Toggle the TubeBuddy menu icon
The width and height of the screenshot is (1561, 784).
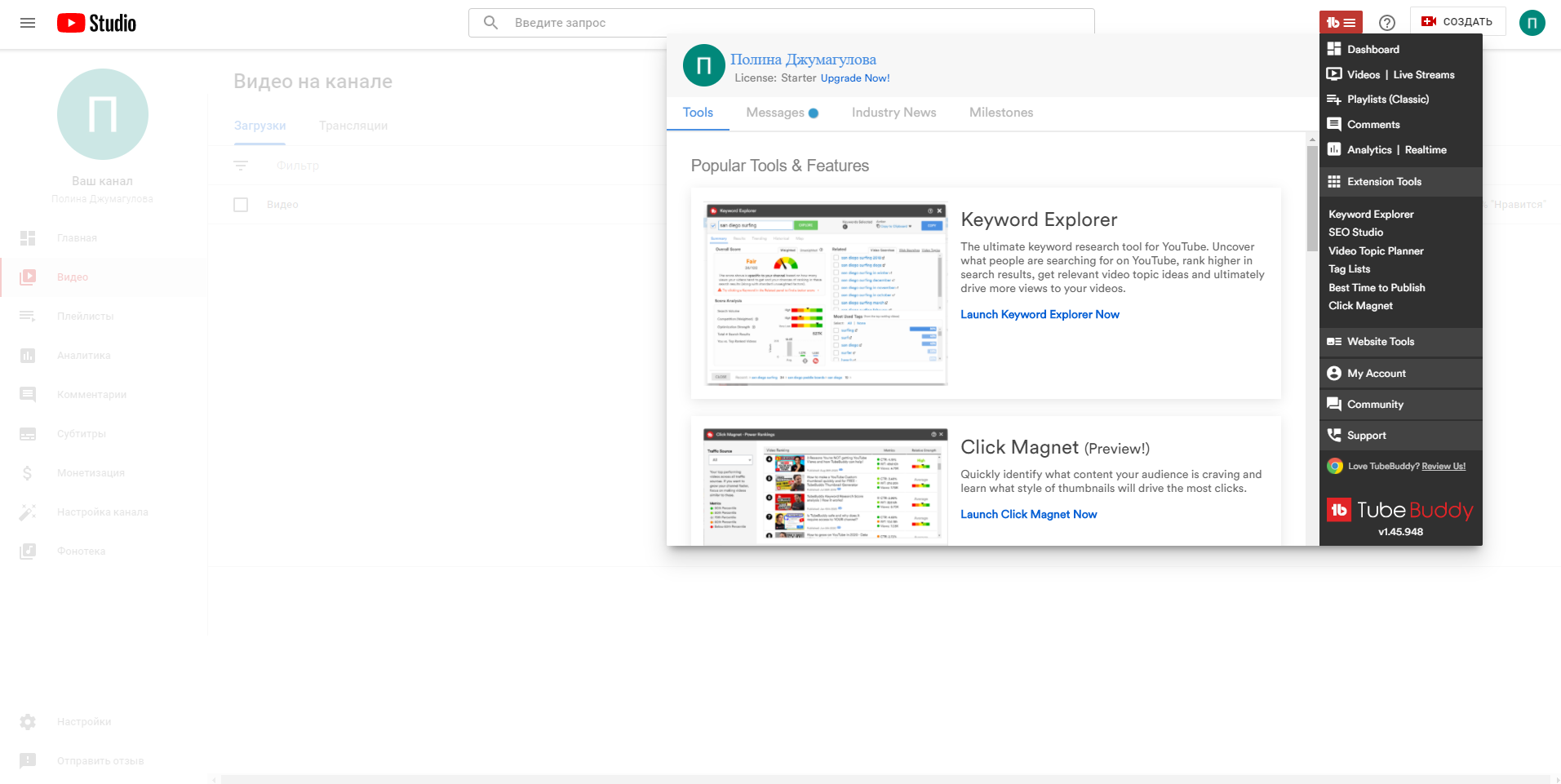click(x=1341, y=23)
